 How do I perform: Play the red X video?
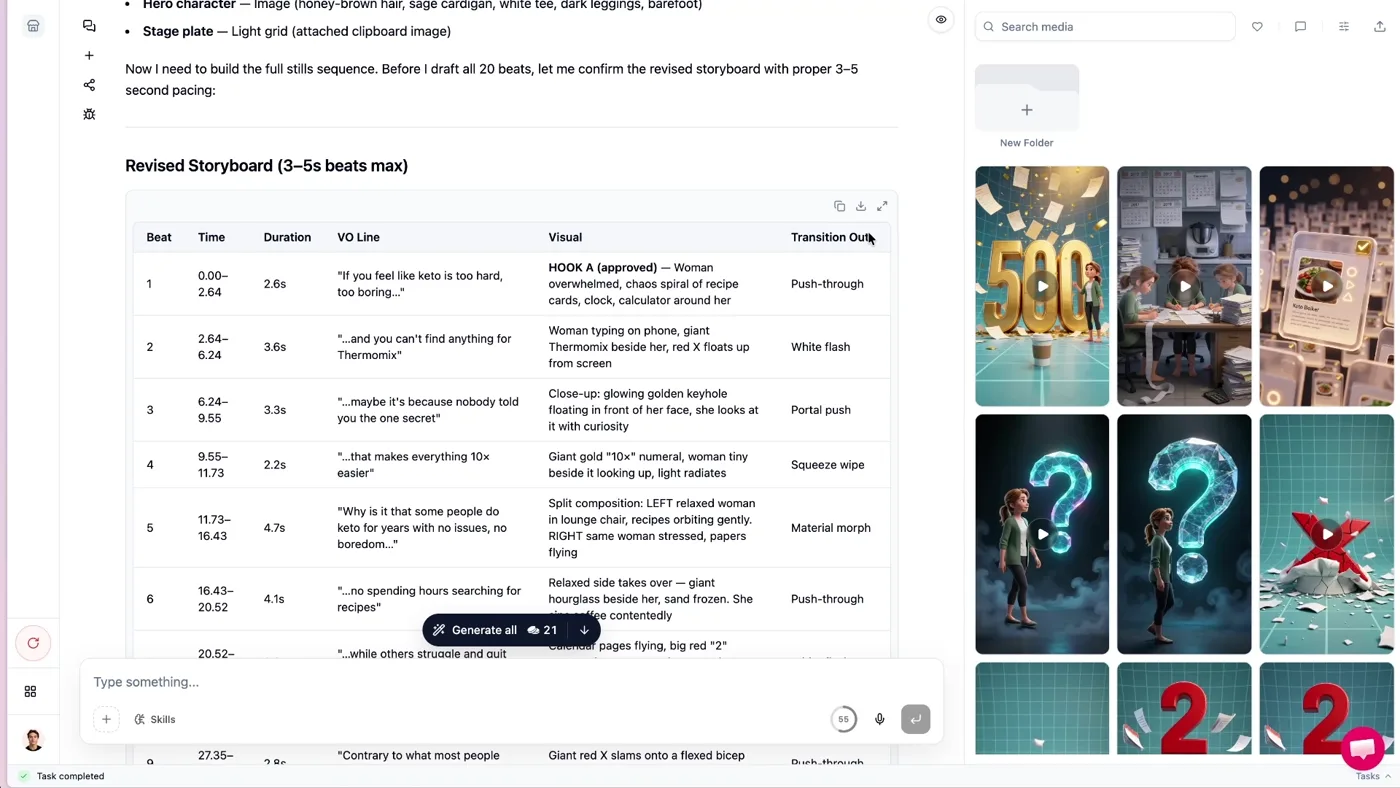[1327, 534]
